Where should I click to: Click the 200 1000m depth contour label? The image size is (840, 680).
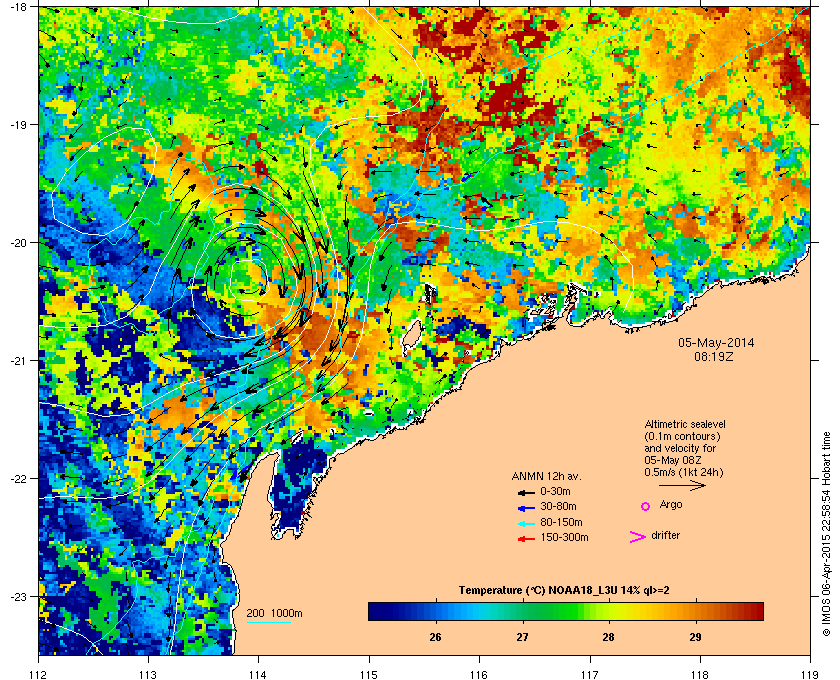(274, 613)
